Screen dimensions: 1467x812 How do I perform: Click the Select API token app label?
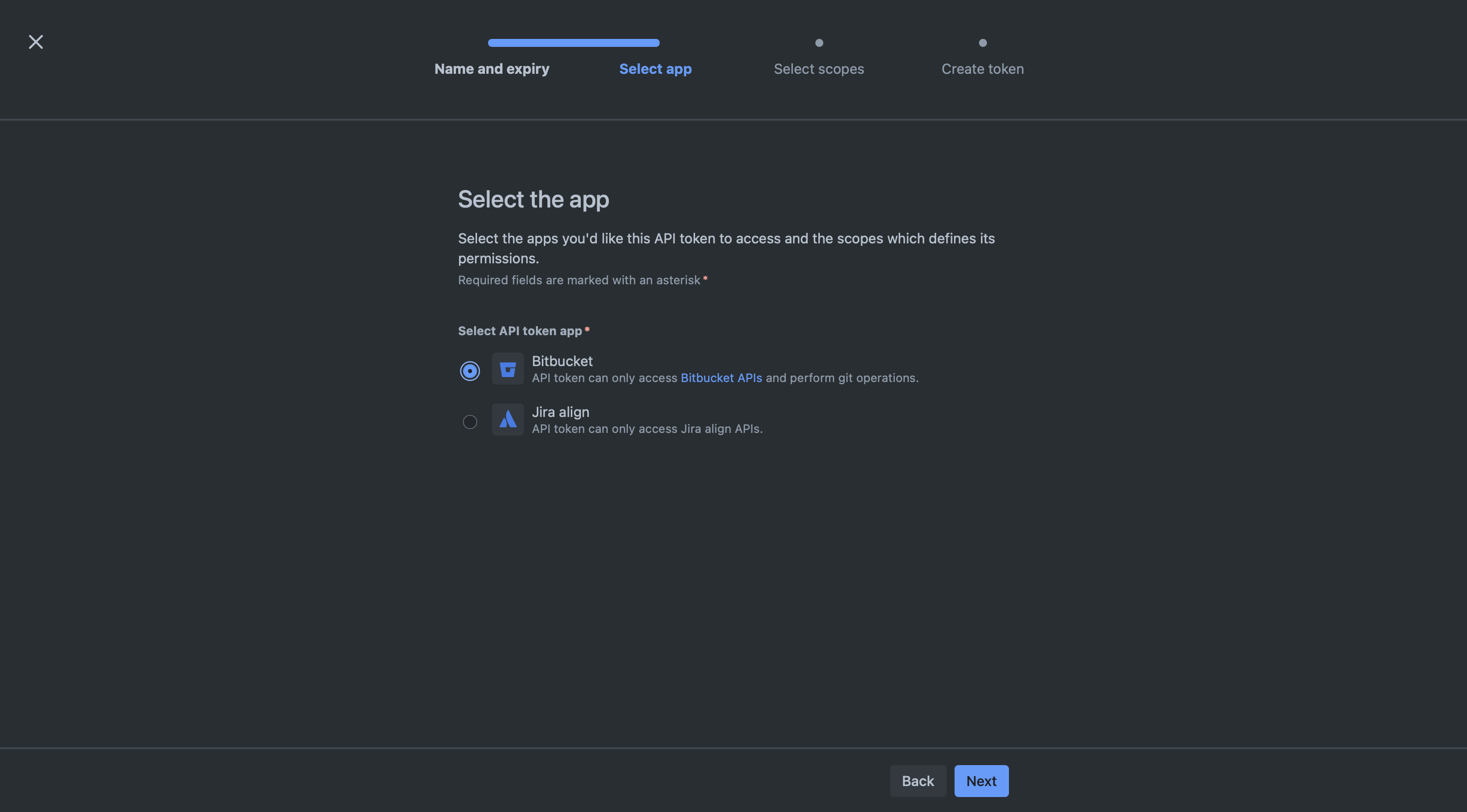519,331
